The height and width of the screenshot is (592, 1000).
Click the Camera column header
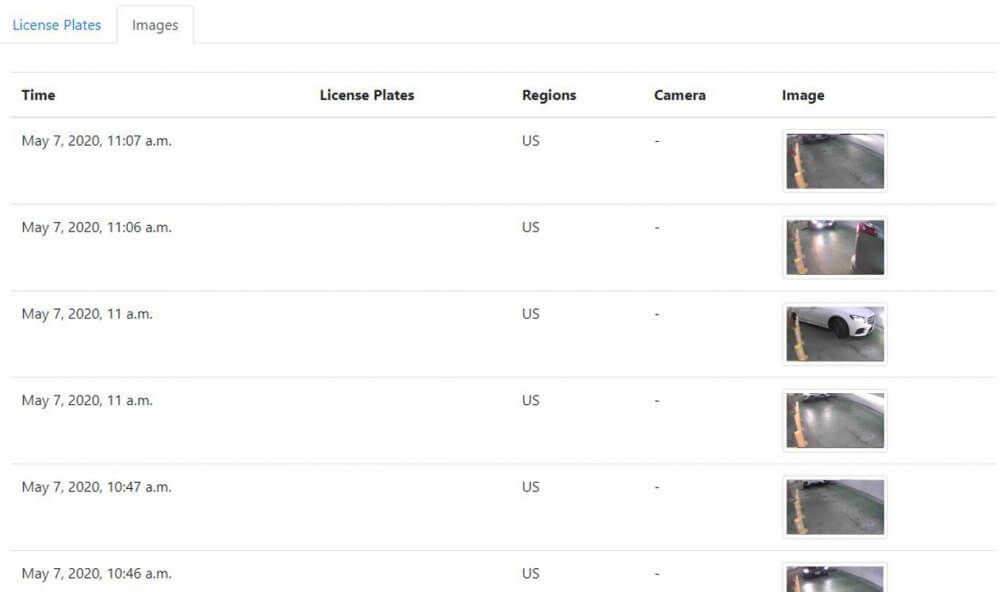tap(680, 95)
